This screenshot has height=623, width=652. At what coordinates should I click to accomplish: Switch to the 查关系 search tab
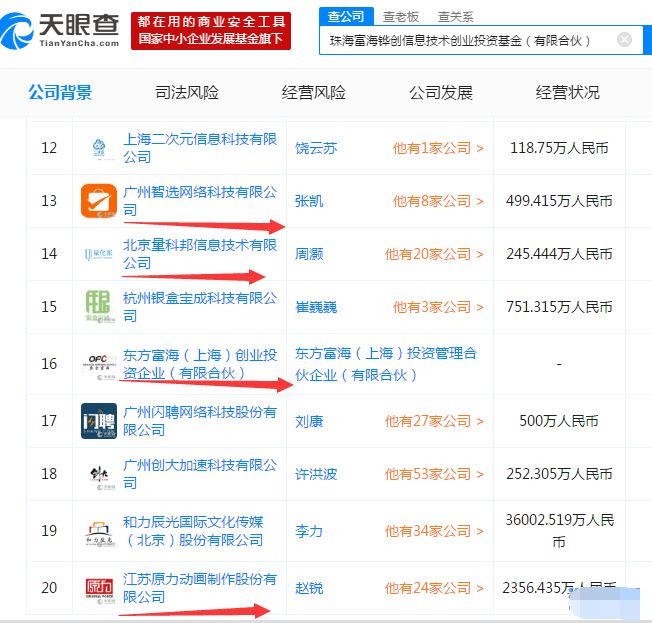tap(456, 17)
